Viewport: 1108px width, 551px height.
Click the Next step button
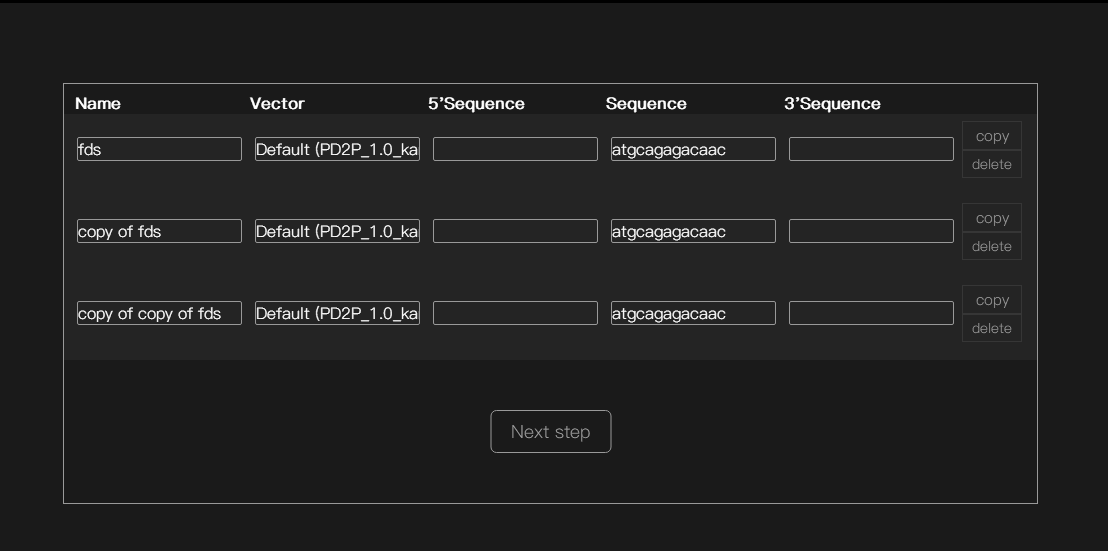pos(550,432)
